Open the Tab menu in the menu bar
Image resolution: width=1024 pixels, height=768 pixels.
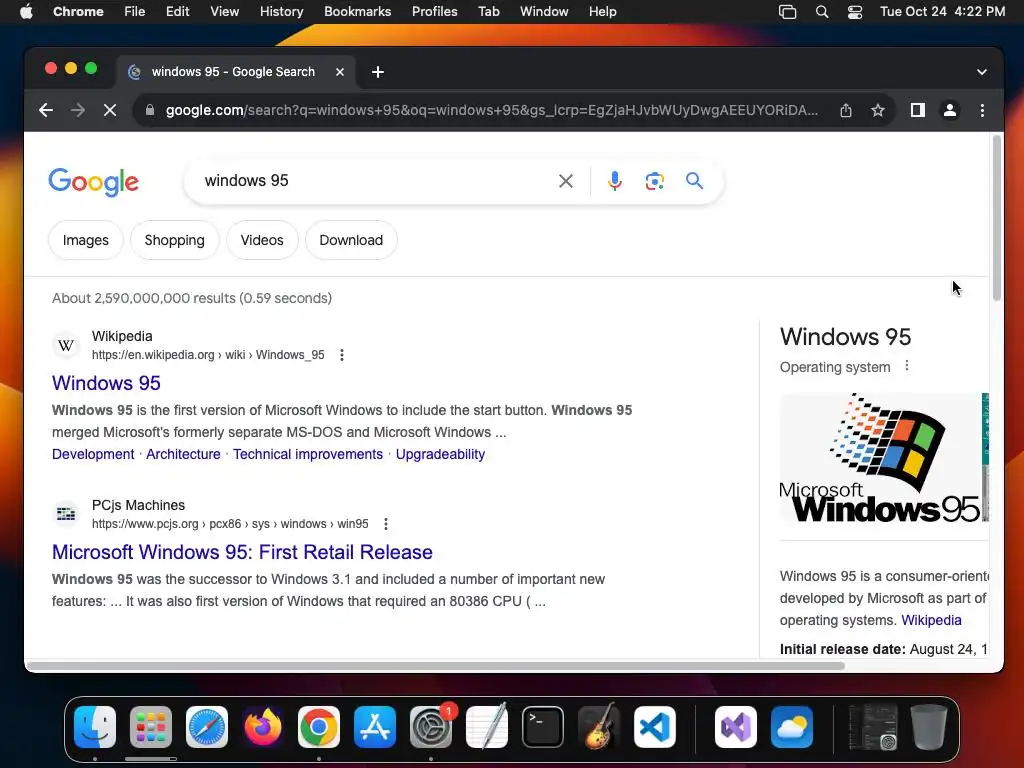click(488, 12)
